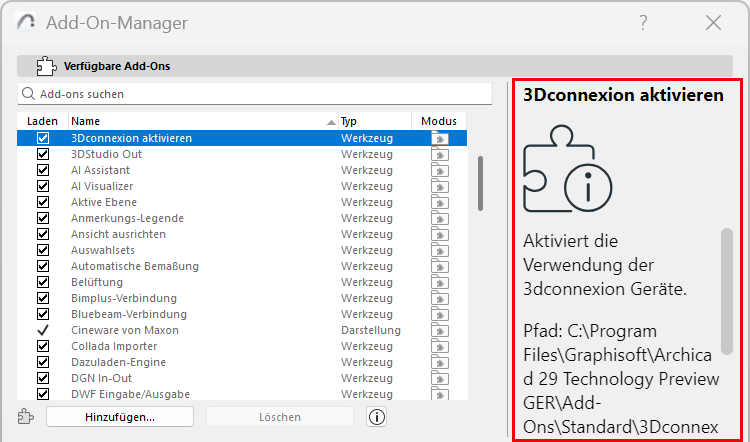Click Darstellung type of Cineware row
The image size is (750, 442).
coord(371,331)
